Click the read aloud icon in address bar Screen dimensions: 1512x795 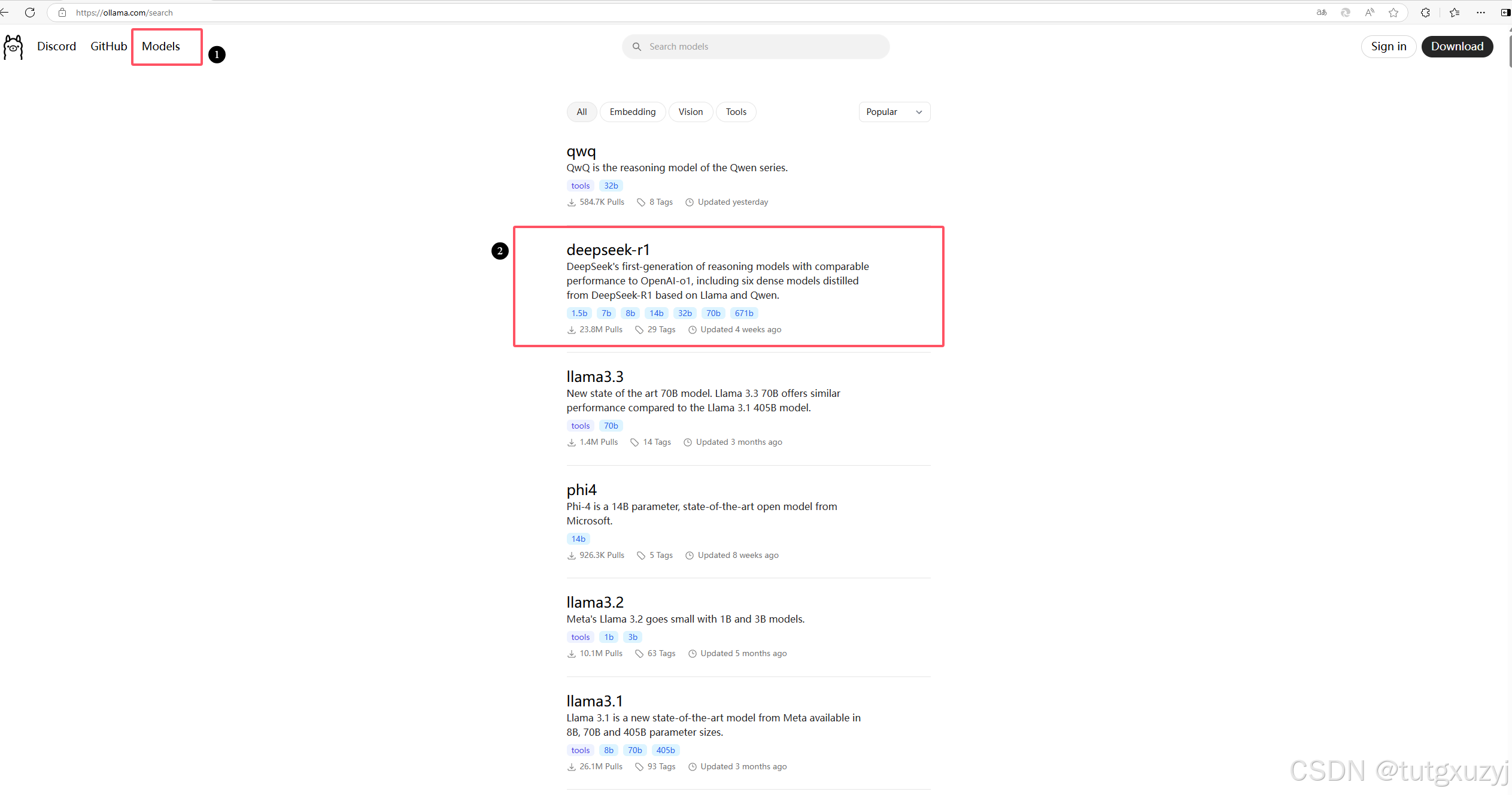click(x=1370, y=13)
